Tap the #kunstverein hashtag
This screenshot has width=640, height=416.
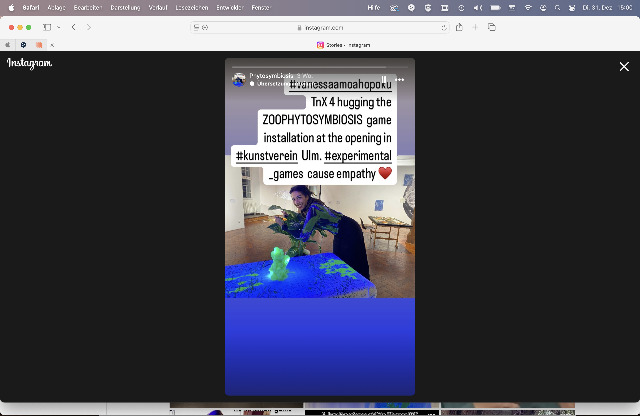tap(273, 157)
